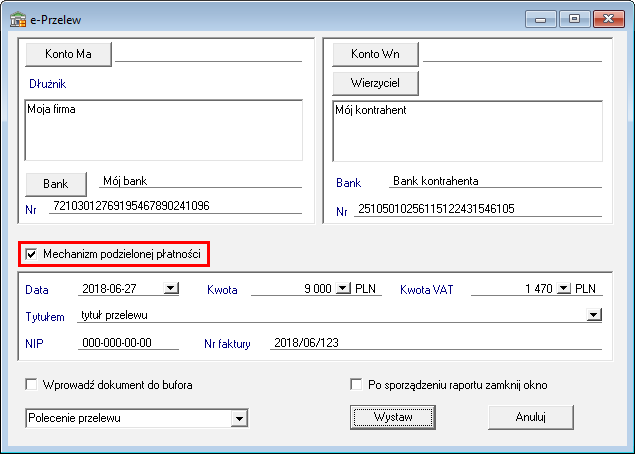Viewport: 635px width, 454px height.
Task: Click the Mój kontrahent creditor text area
Action: 467,129
